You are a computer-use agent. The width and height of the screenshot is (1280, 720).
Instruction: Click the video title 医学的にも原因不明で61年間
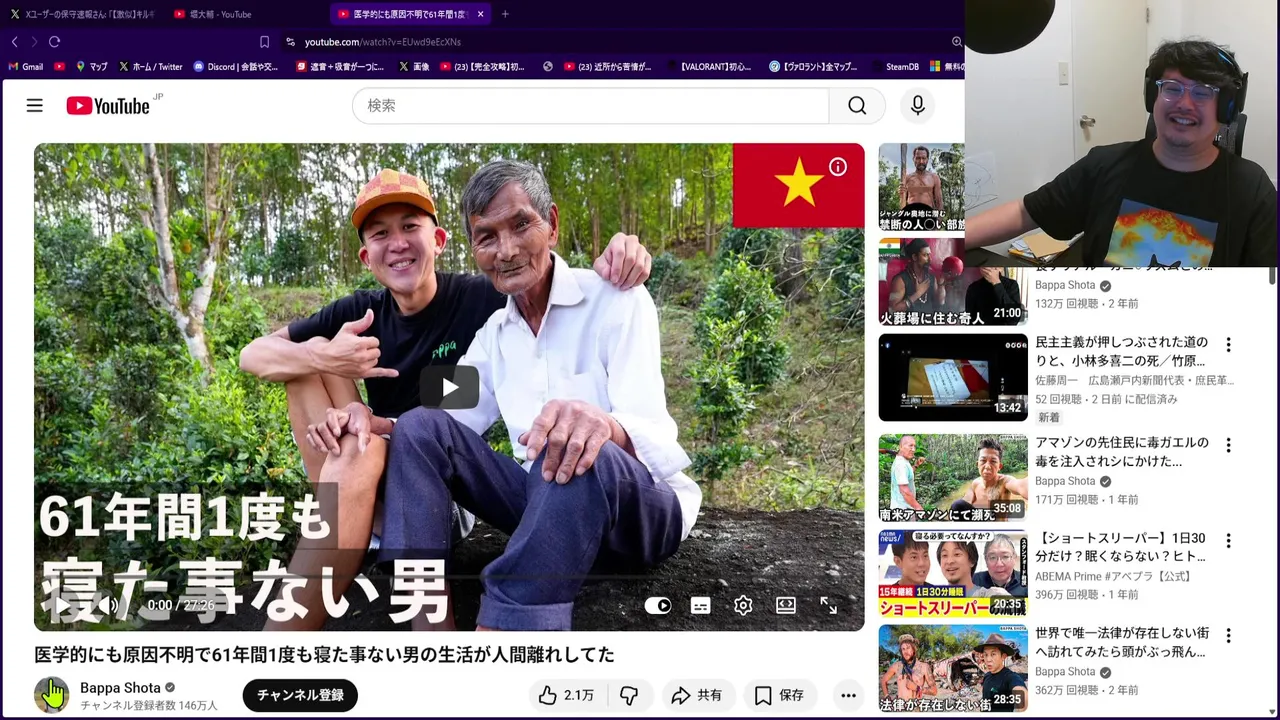pos(324,655)
